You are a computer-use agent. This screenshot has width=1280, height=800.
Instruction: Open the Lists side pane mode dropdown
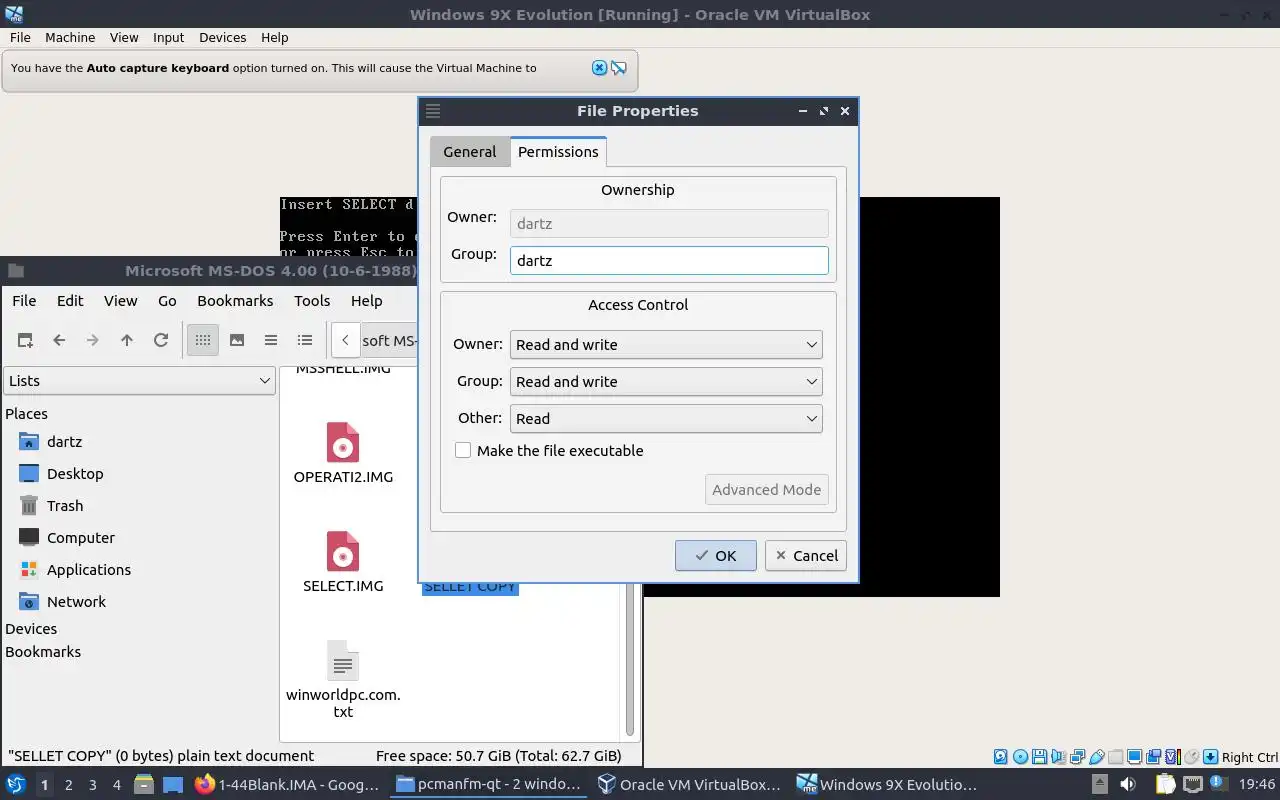(139, 380)
